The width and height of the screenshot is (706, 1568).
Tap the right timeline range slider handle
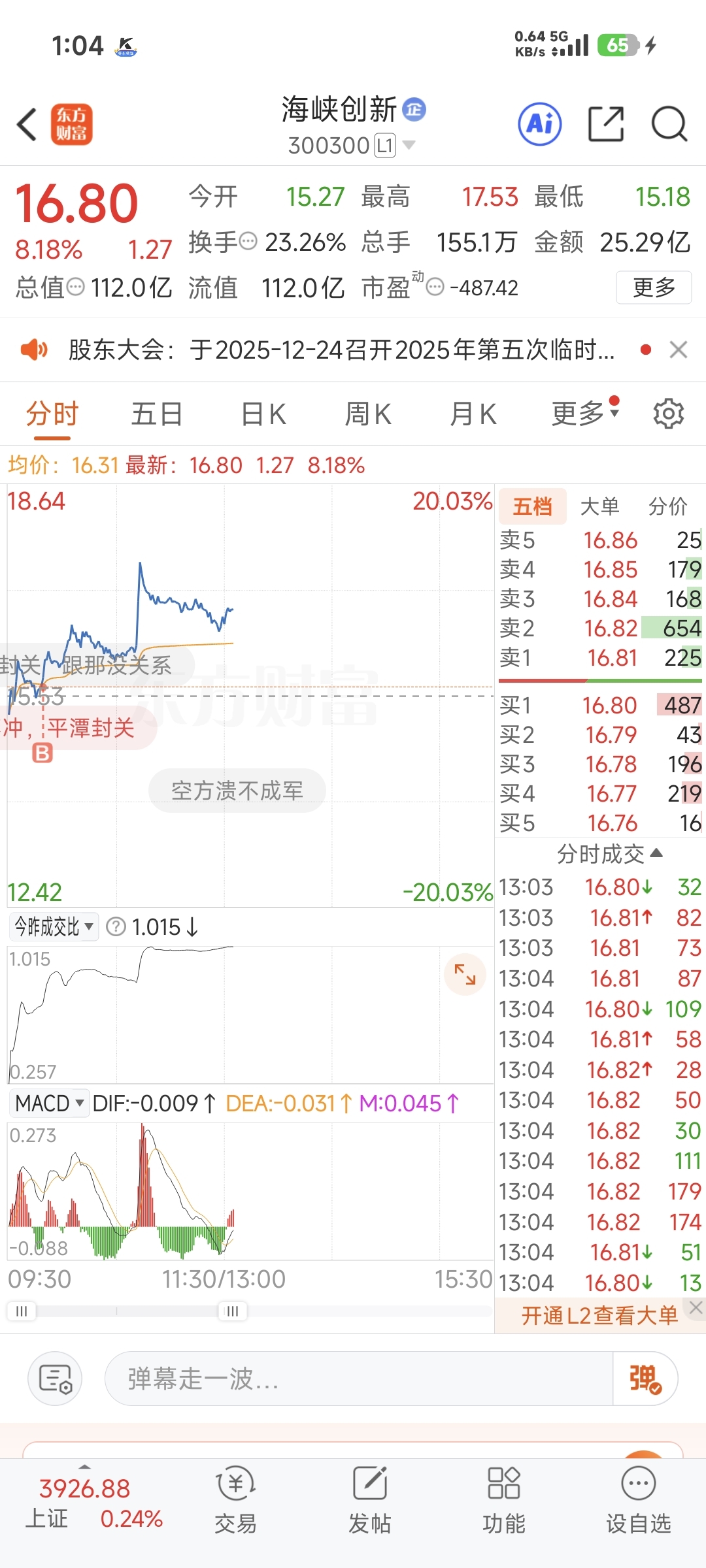pyautogui.click(x=232, y=1311)
